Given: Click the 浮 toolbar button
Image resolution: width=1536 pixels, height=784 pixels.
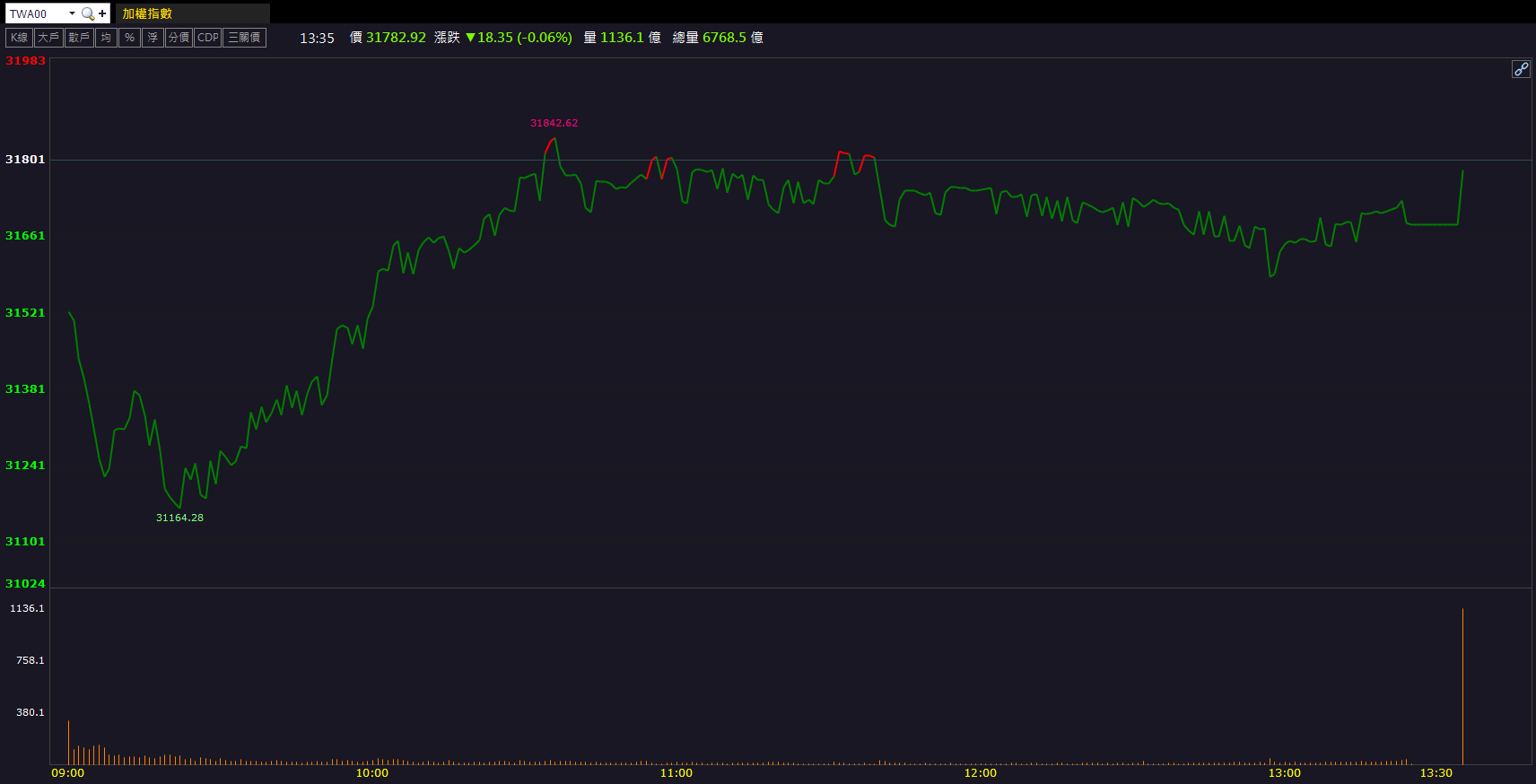Looking at the screenshot, I should pos(153,38).
